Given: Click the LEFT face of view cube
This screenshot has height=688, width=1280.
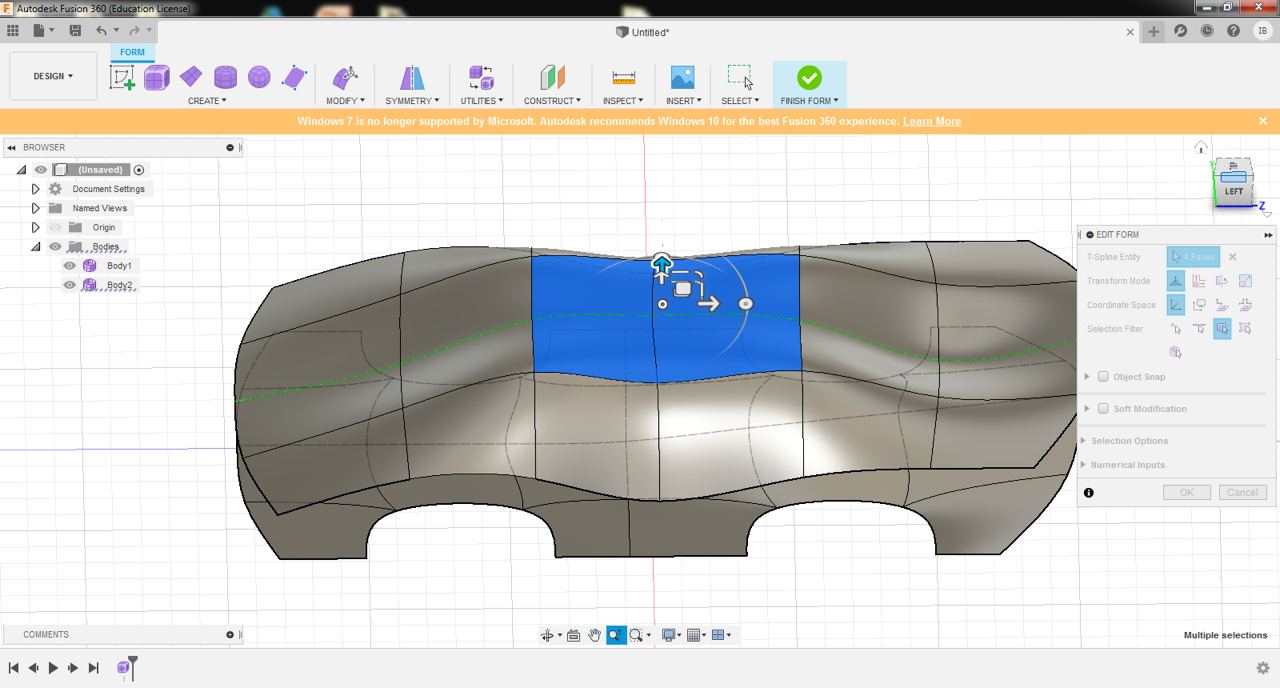Looking at the screenshot, I should pos(1234,190).
